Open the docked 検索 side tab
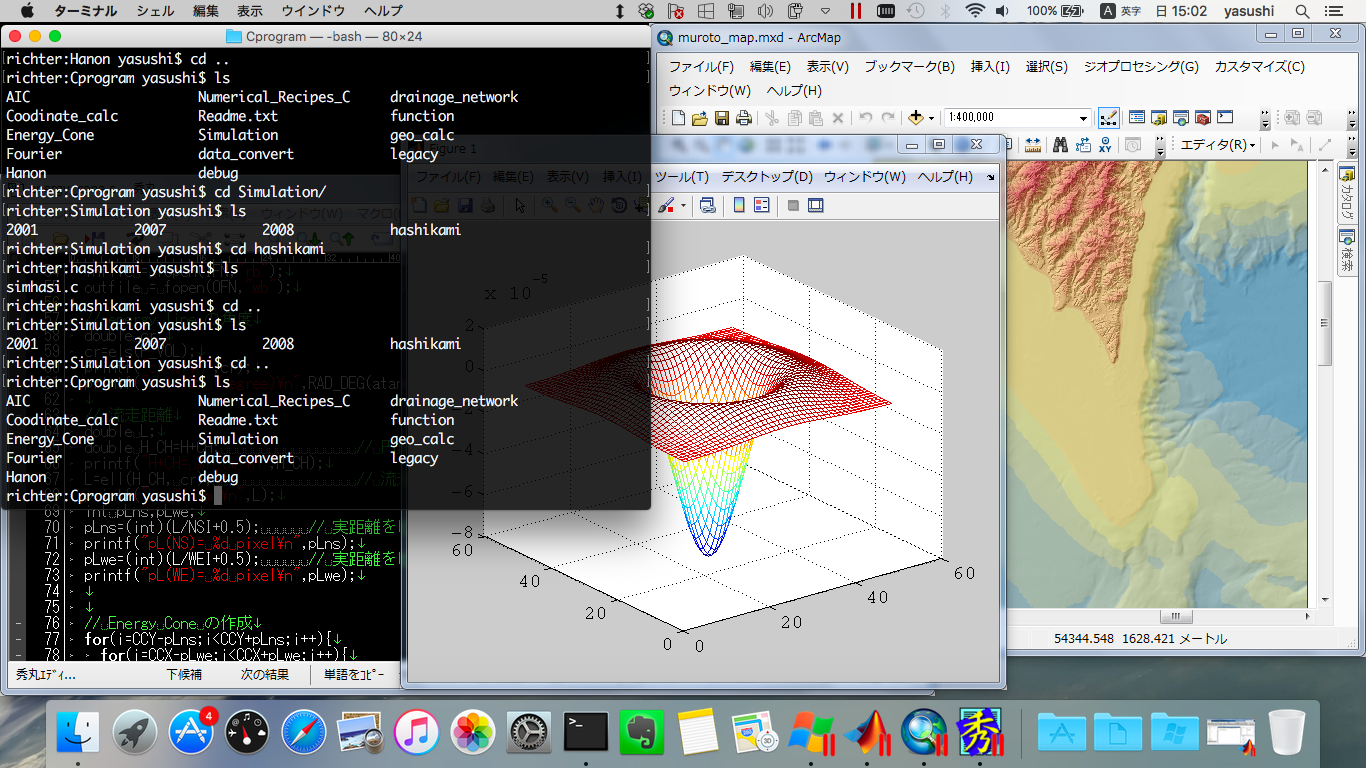This screenshot has width=1366, height=768. (1347, 251)
